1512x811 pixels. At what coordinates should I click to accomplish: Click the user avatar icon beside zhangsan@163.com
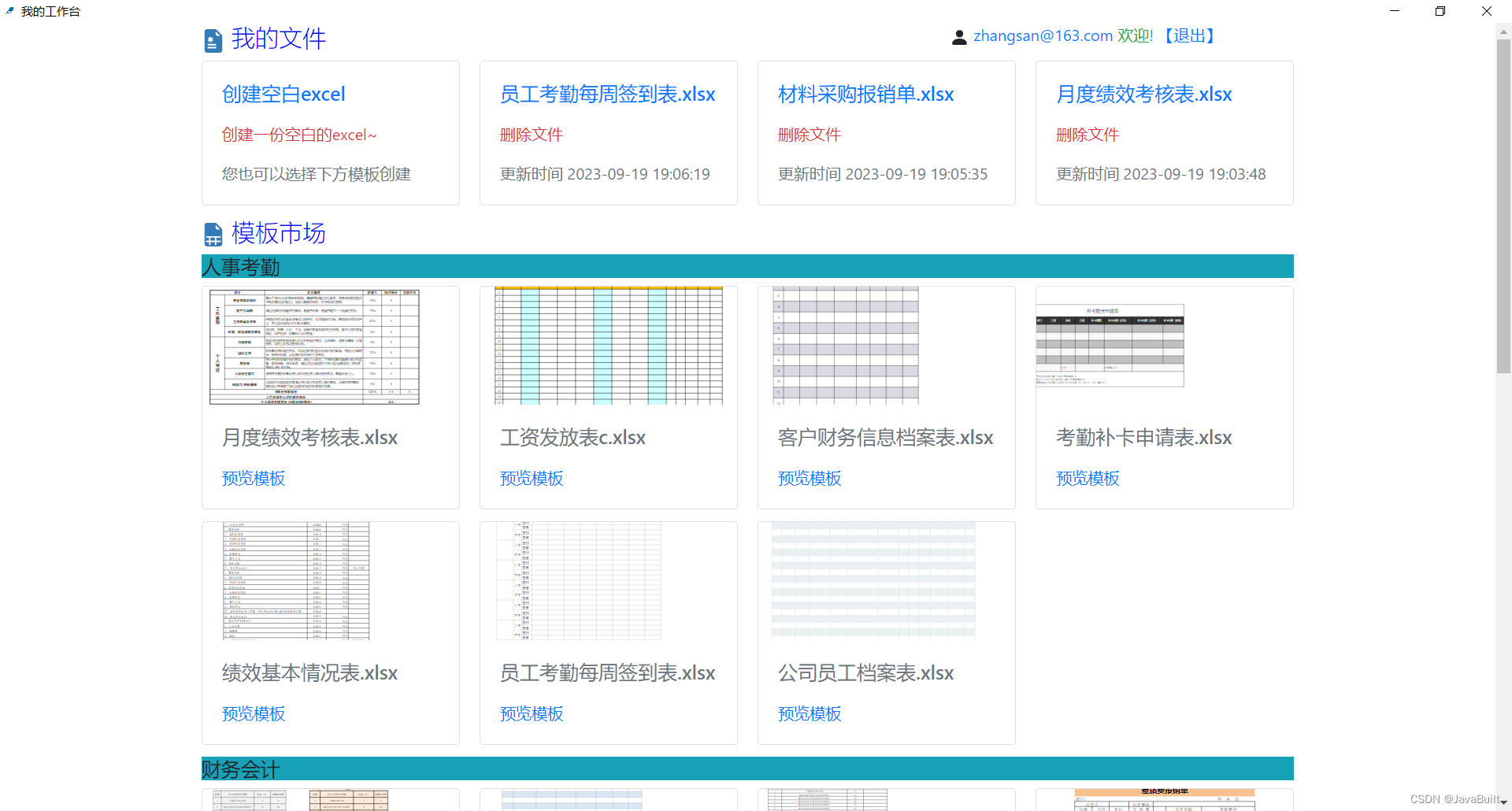[x=959, y=36]
